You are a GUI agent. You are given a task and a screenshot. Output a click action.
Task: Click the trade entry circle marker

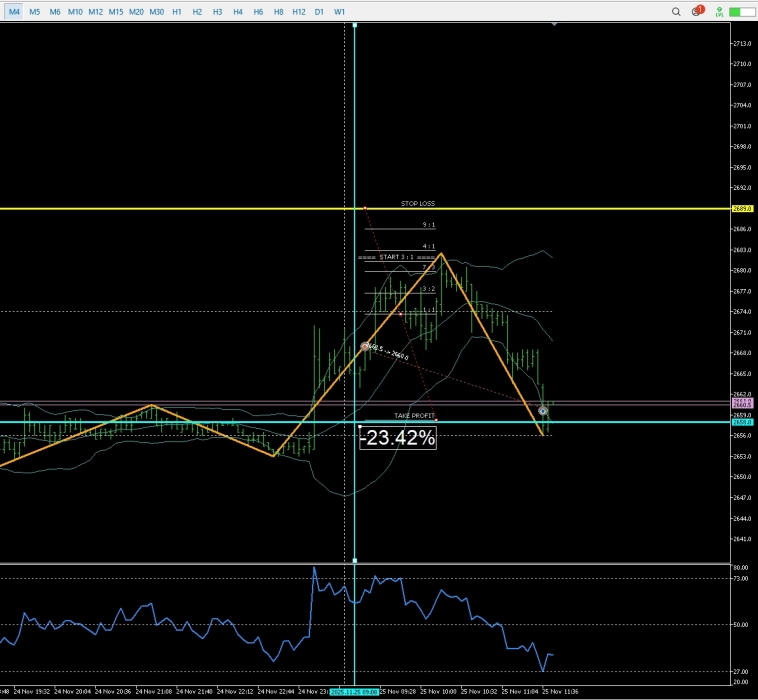click(x=365, y=346)
